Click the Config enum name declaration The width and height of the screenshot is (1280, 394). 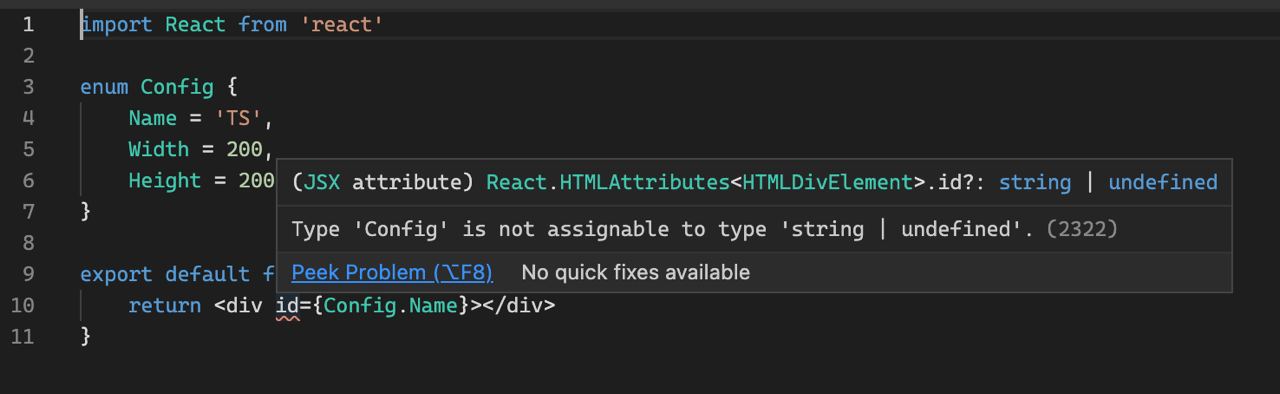[x=177, y=87]
